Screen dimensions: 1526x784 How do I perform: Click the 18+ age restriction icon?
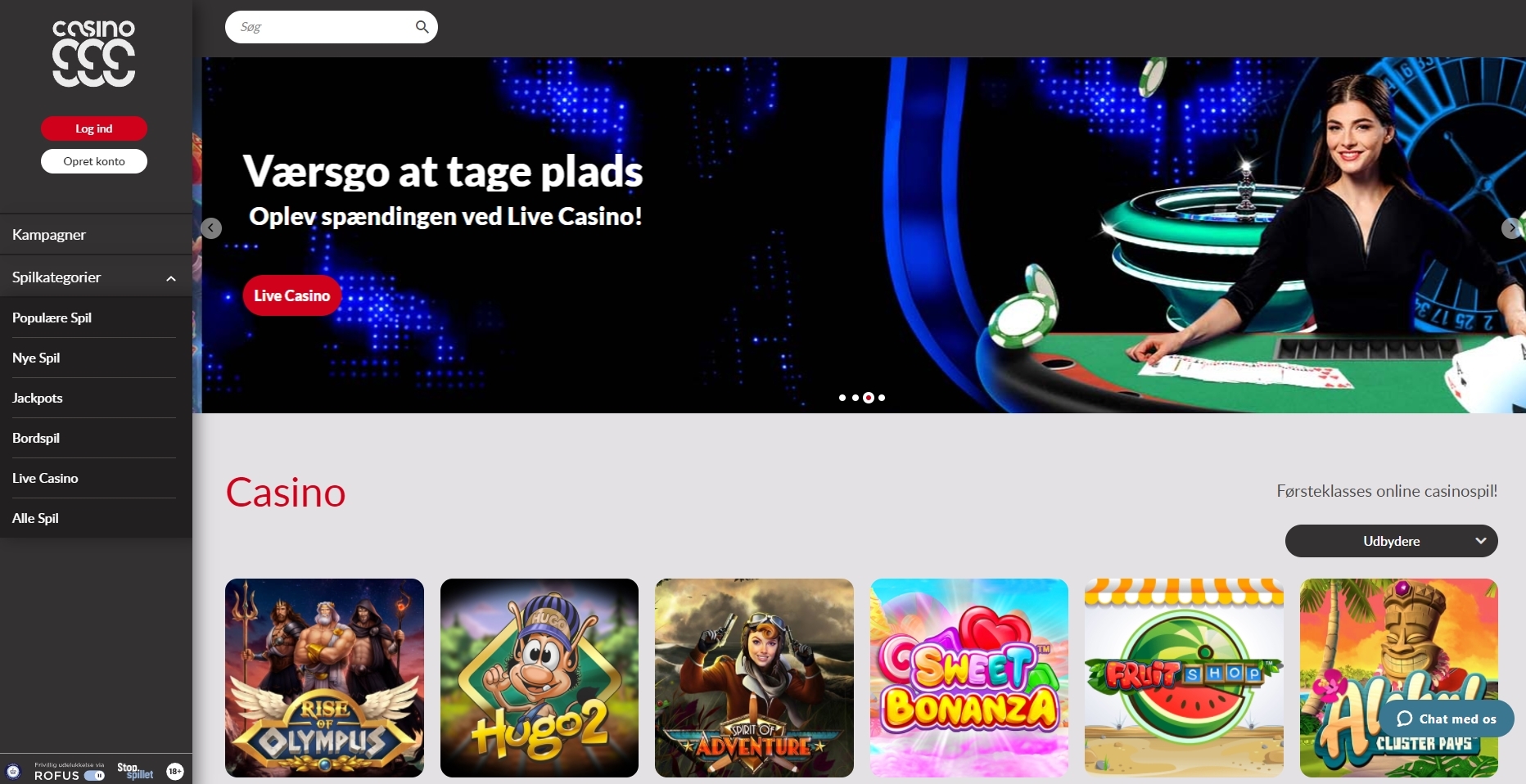pyautogui.click(x=175, y=771)
